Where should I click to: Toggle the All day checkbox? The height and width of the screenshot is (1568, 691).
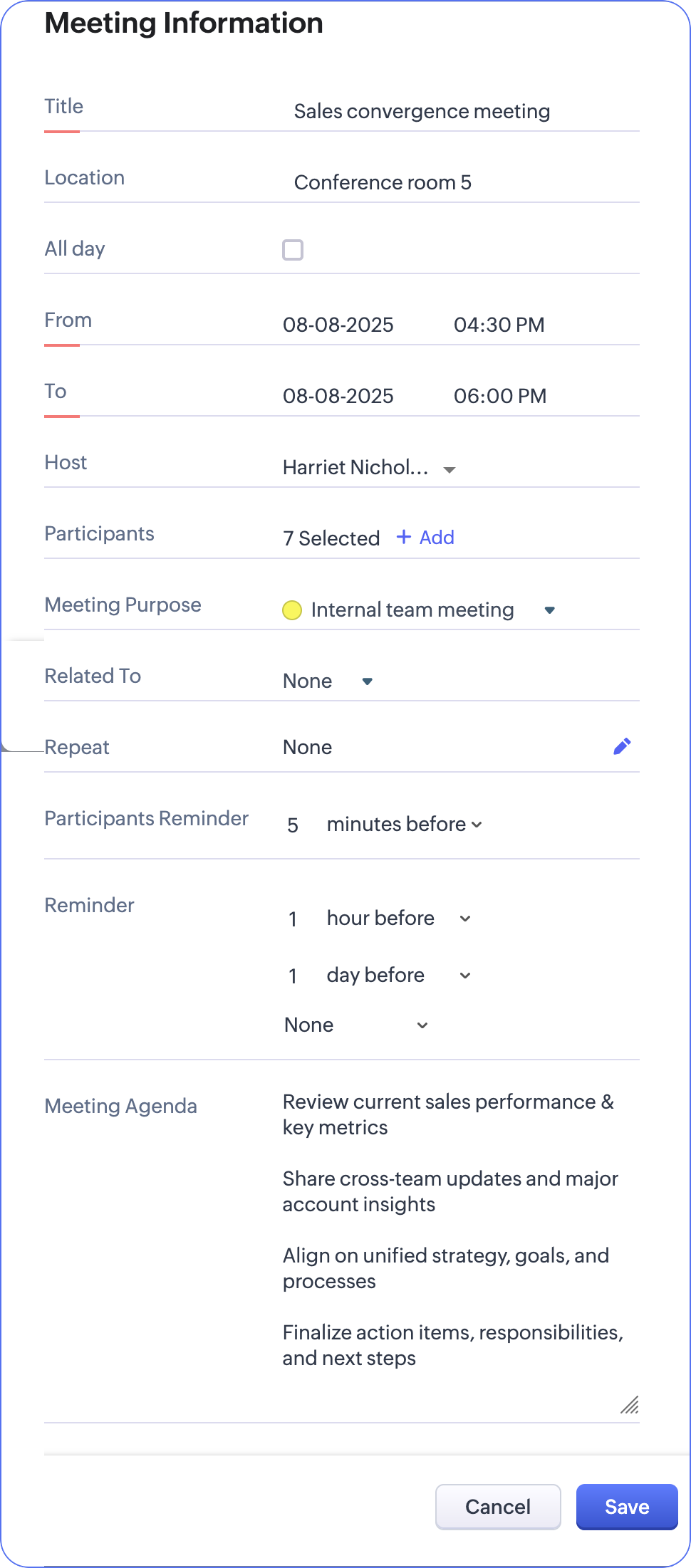click(x=293, y=250)
